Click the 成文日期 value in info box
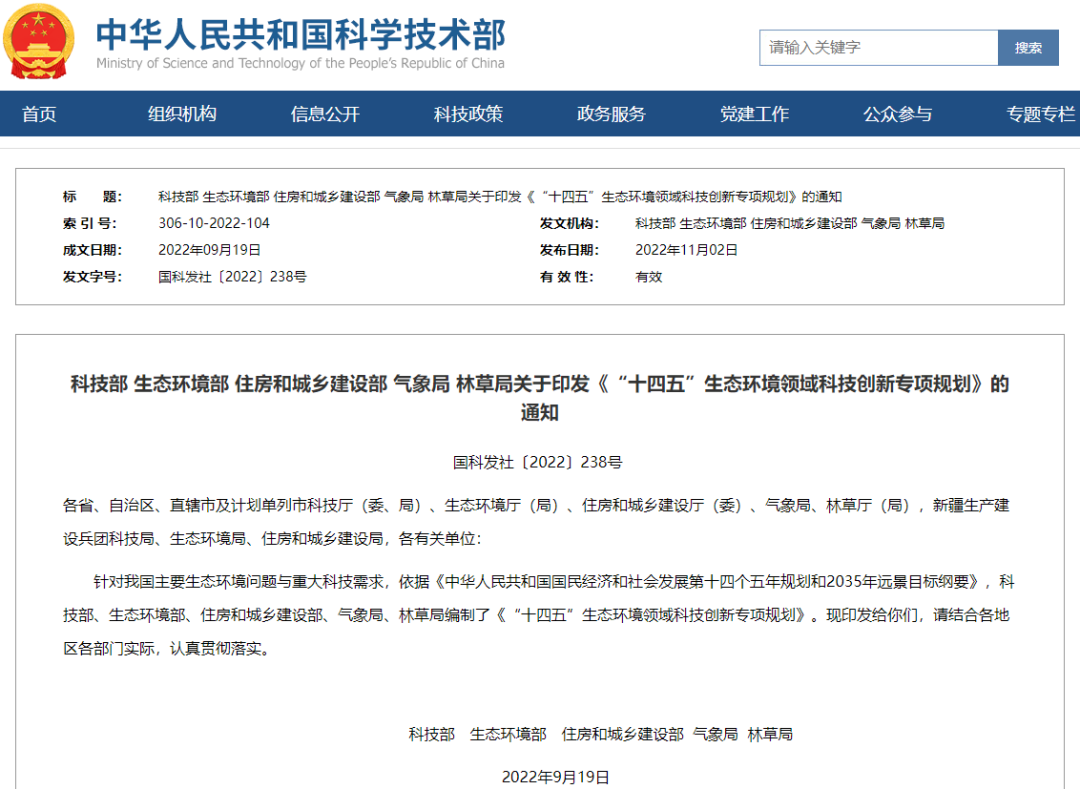The height and width of the screenshot is (789, 1080). 209,250
